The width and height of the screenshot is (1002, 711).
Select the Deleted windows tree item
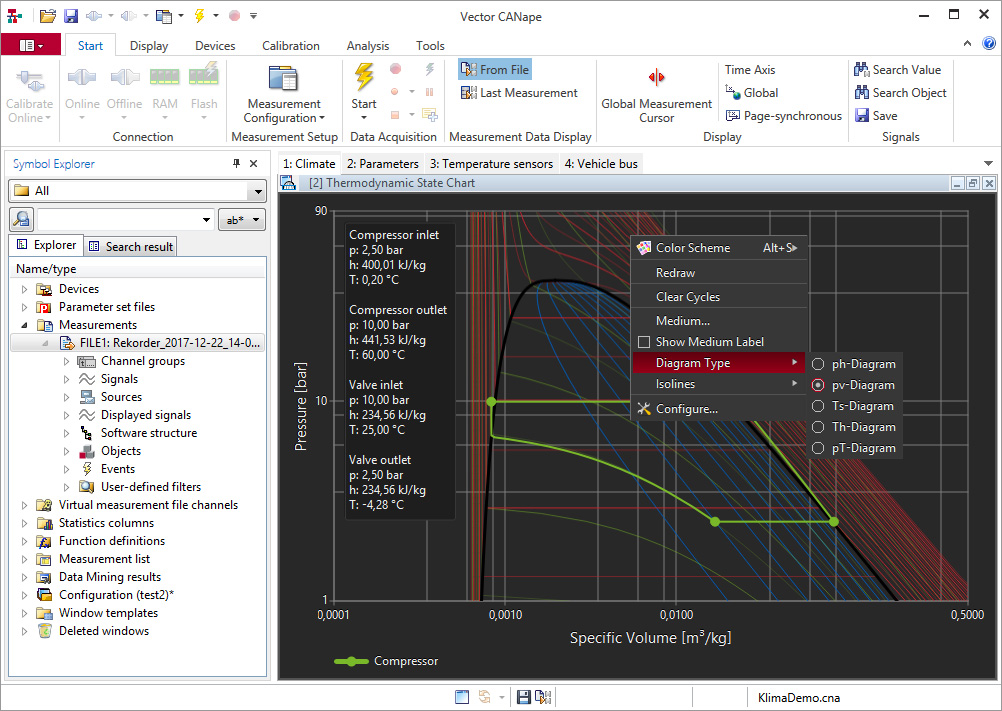pos(104,631)
